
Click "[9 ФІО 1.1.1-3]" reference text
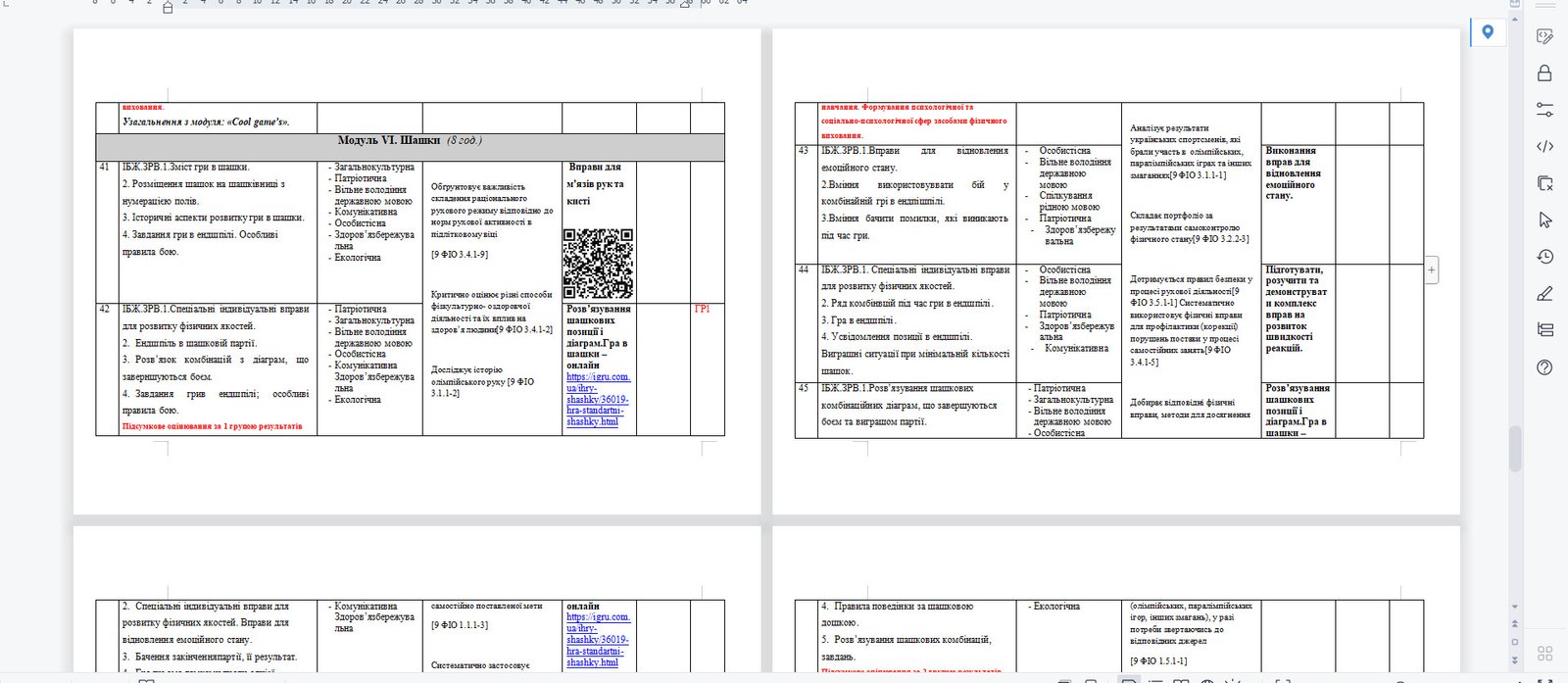tap(460, 625)
